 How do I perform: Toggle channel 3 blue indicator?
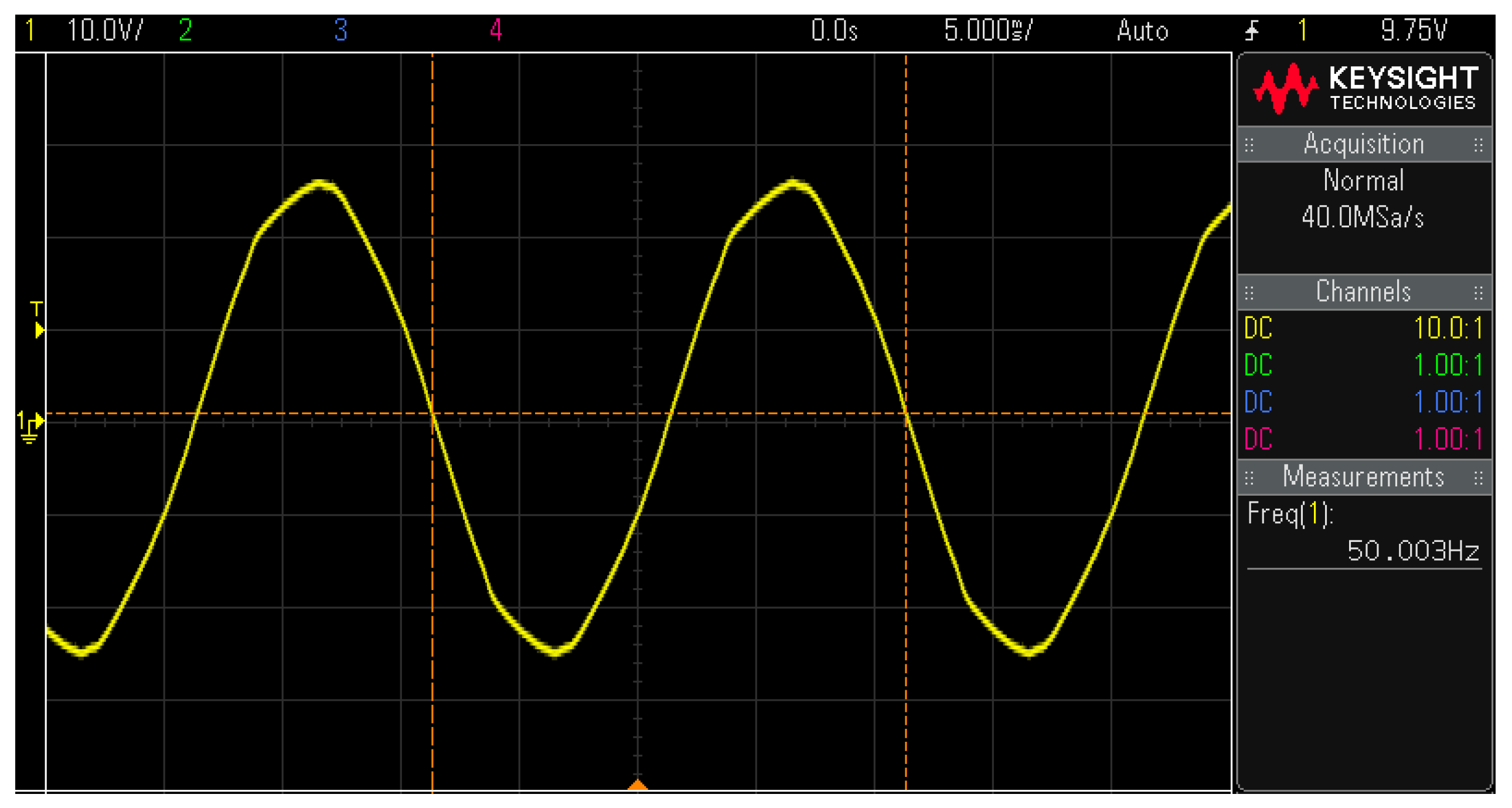click(341, 30)
